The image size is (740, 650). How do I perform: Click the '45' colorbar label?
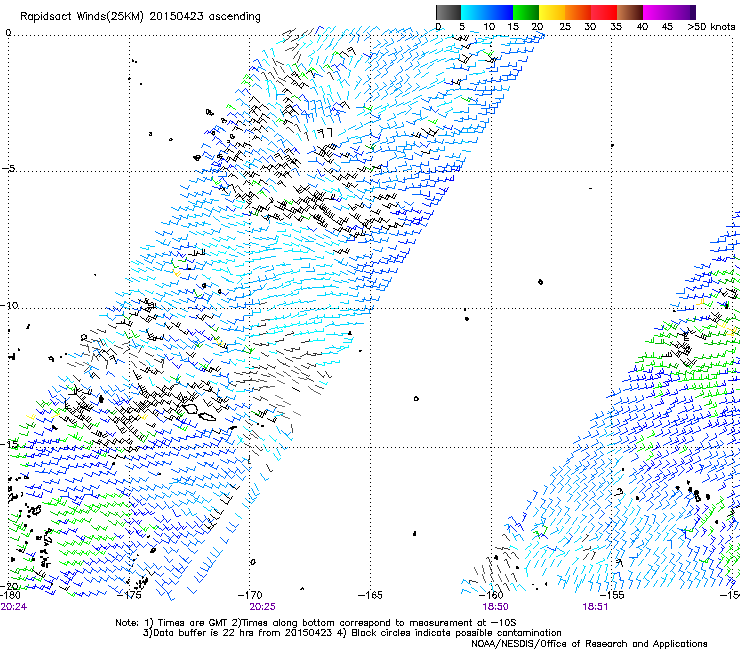tap(667, 27)
